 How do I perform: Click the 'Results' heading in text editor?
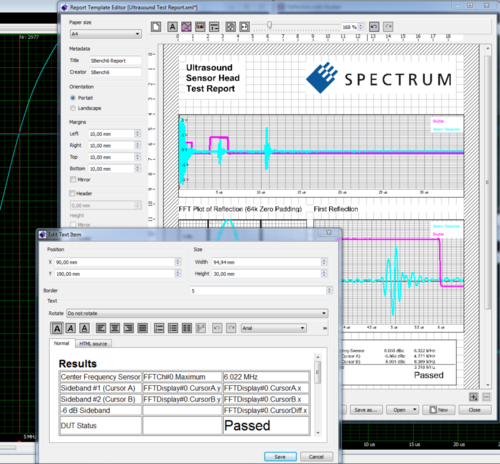click(78, 363)
